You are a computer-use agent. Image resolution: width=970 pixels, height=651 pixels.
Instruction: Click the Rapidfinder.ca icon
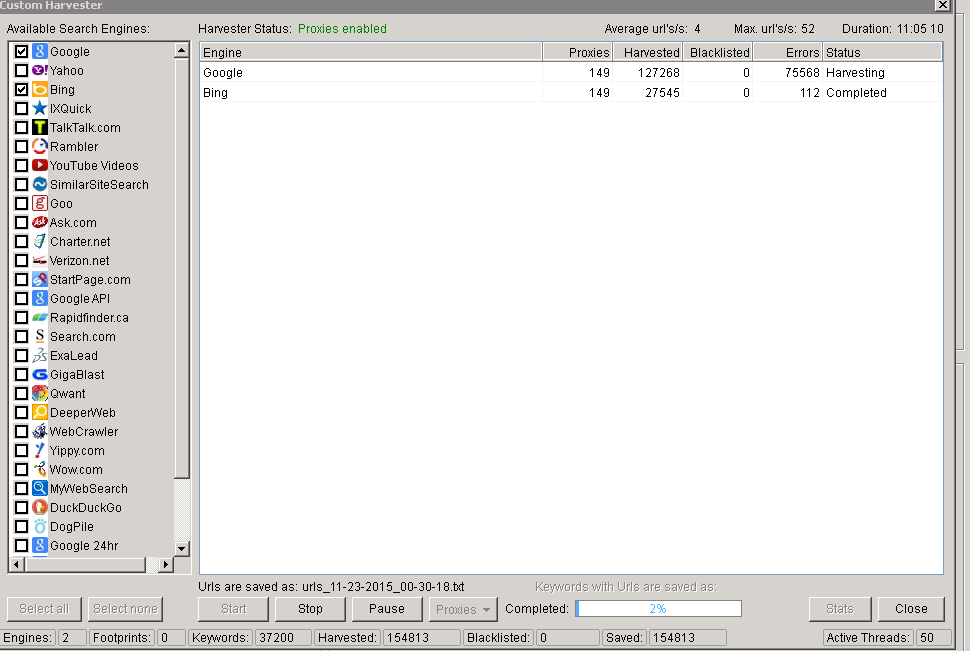(40, 317)
